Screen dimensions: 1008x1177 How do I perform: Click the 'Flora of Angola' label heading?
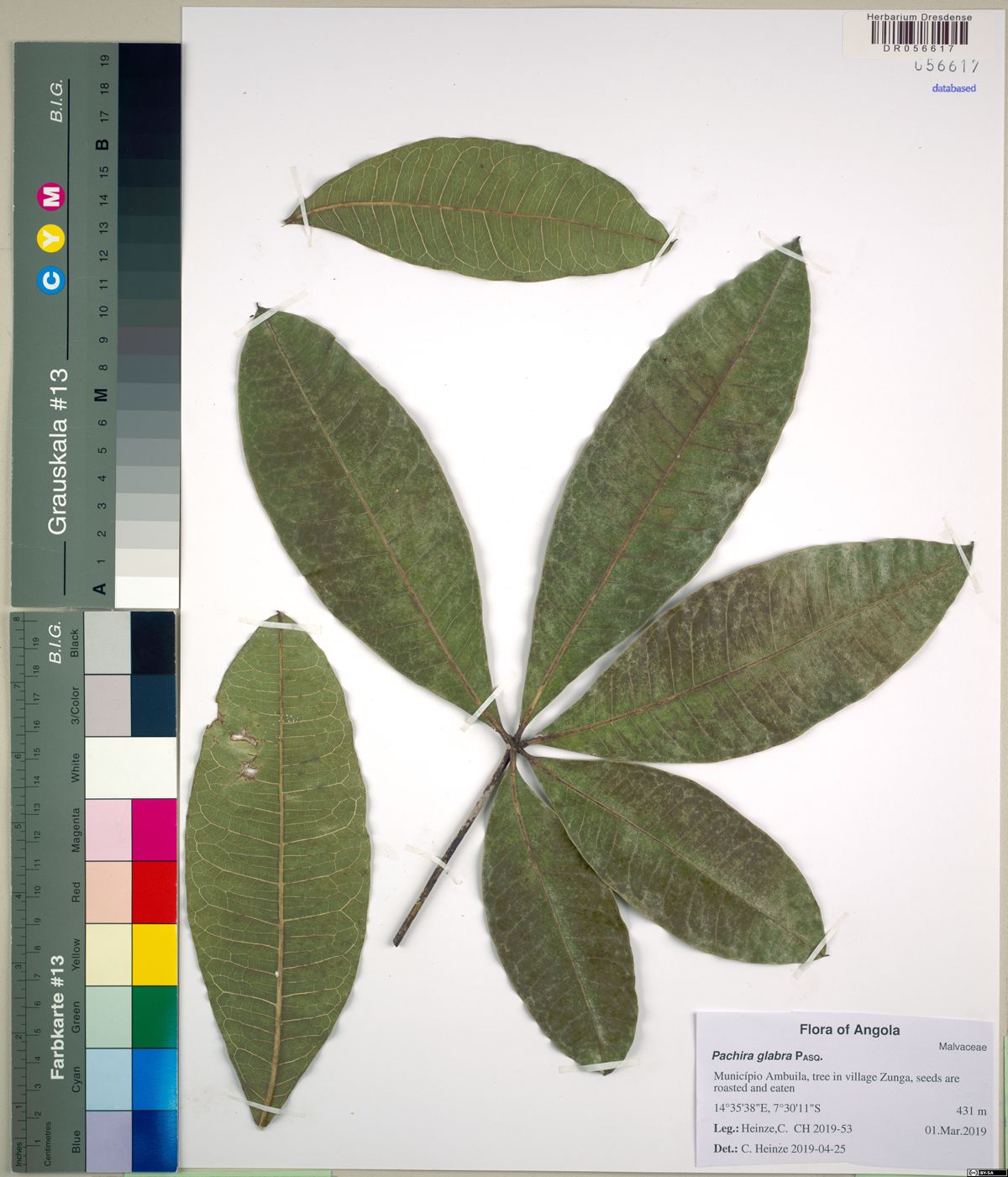click(849, 1030)
